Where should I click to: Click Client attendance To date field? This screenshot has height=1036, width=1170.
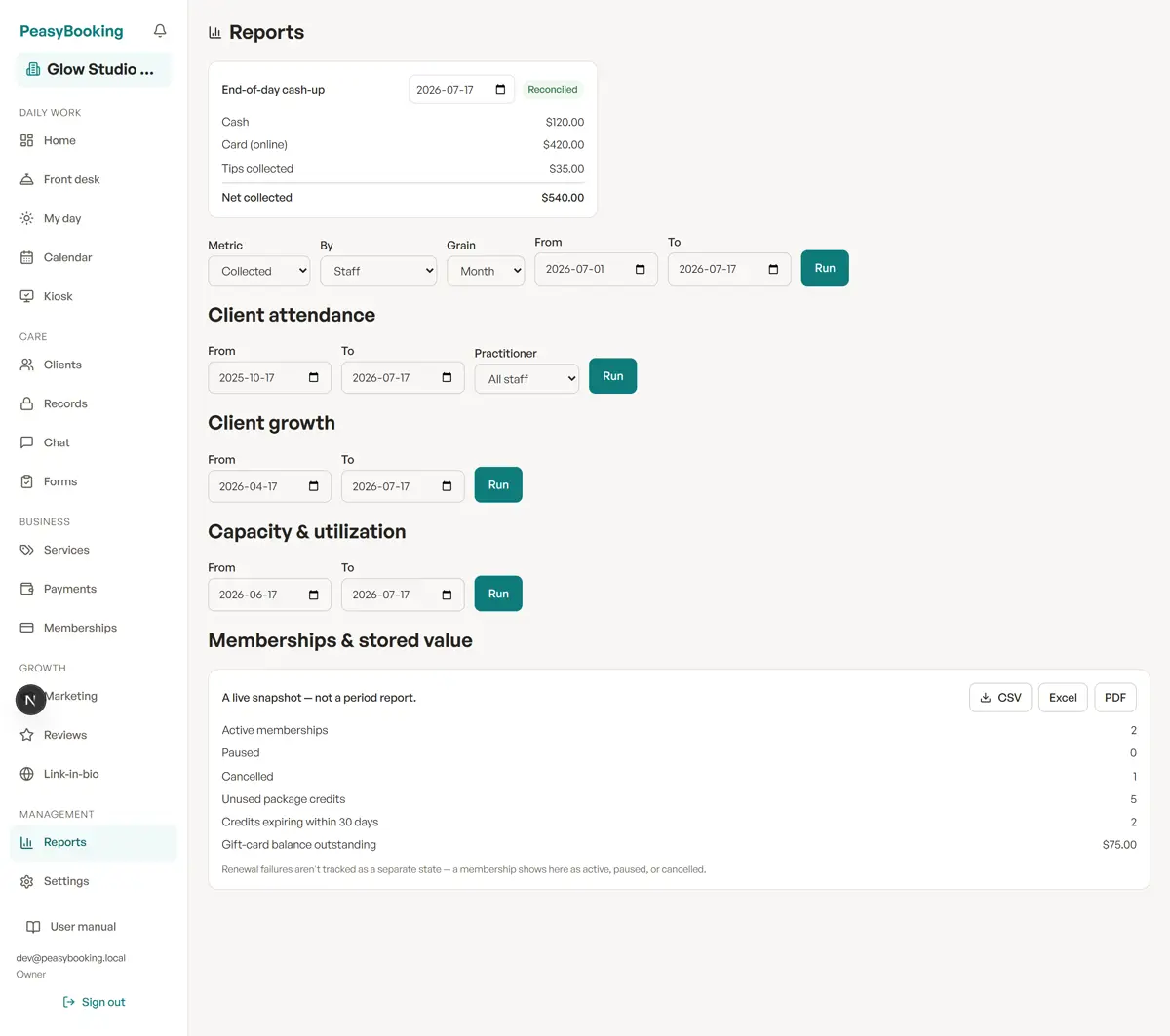tap(403, 378)
